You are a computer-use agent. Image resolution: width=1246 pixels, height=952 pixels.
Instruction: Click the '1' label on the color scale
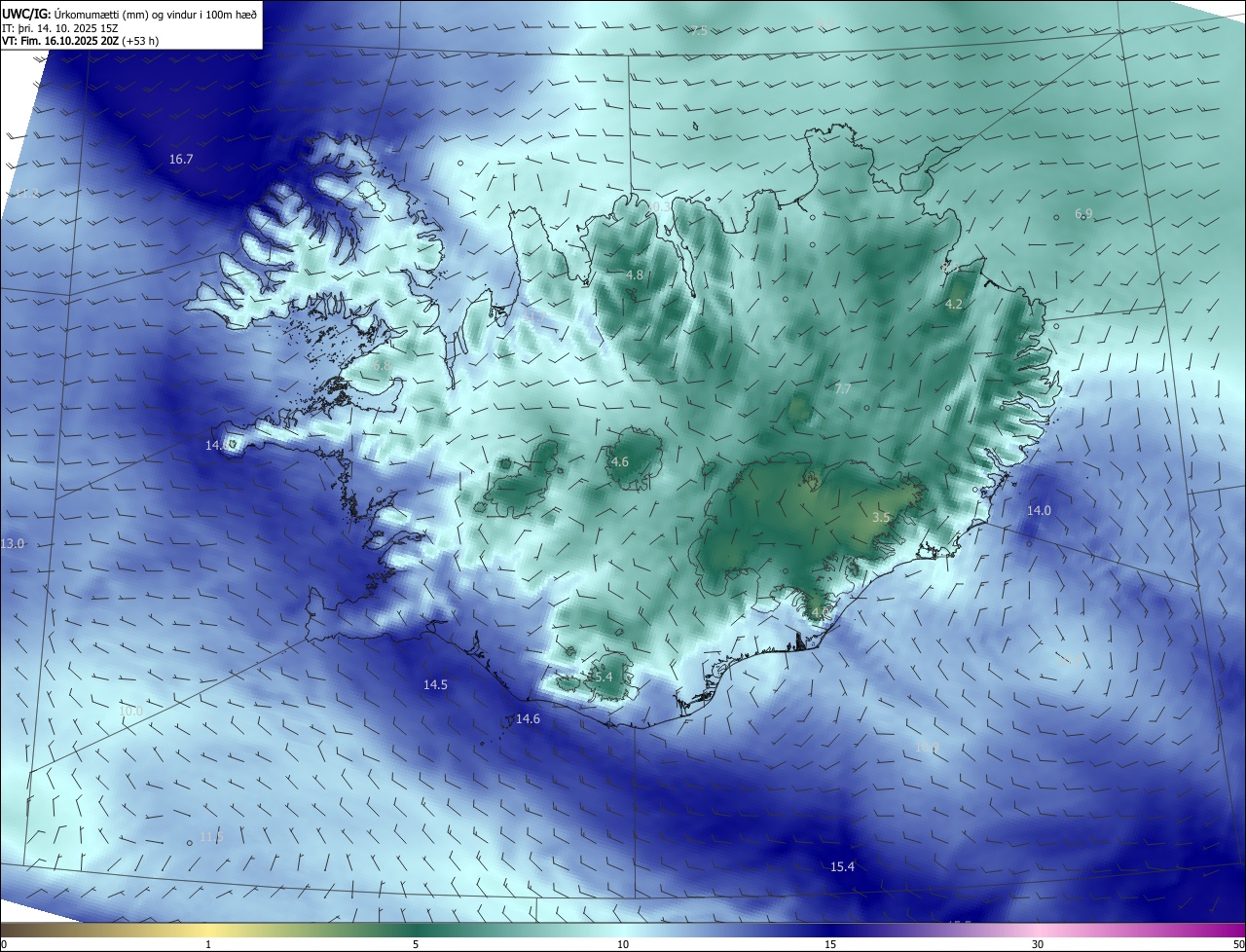point(208,945)
